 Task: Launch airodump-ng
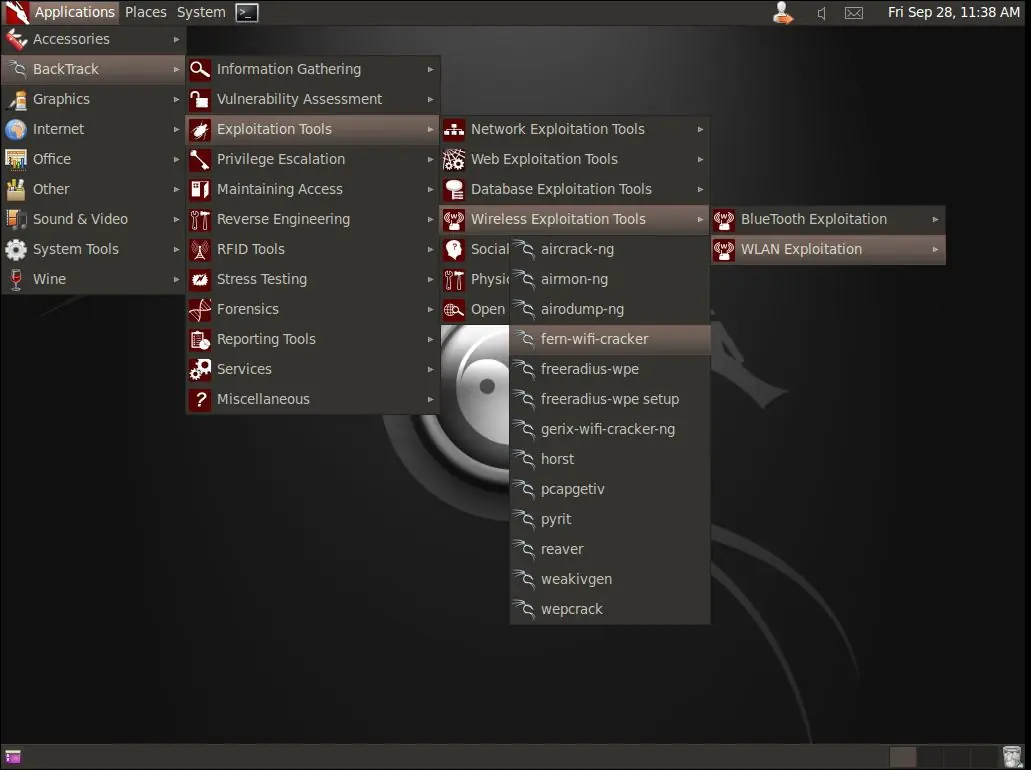(x=610, y=310)
